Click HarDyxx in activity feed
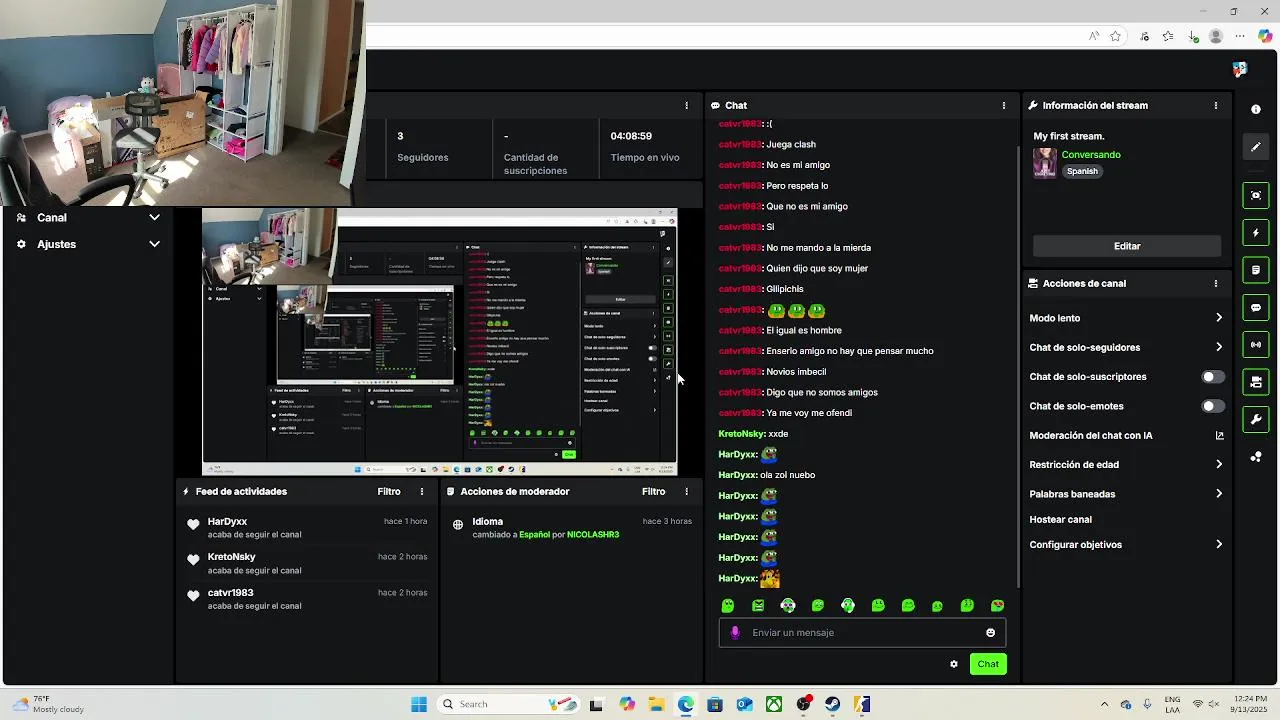1280x720 pixels. point(227,522)
